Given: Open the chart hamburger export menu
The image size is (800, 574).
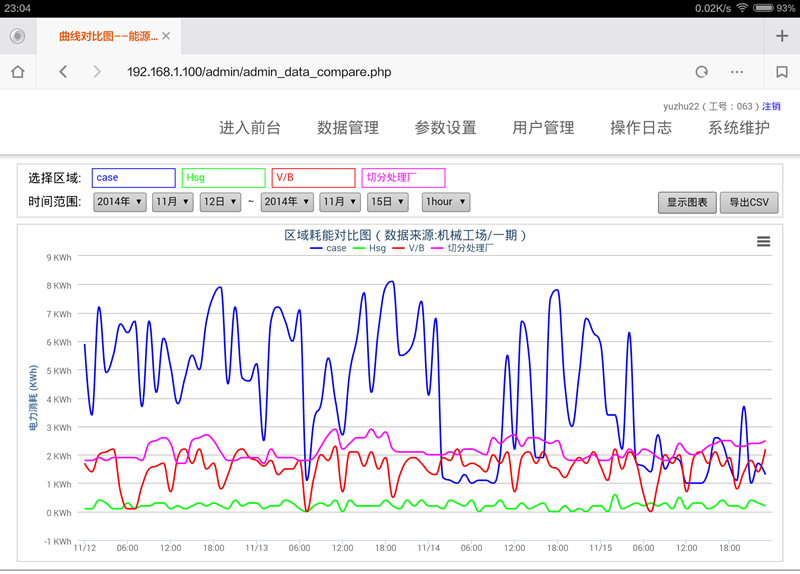Looking at the screenshot, I should [763, 241].
